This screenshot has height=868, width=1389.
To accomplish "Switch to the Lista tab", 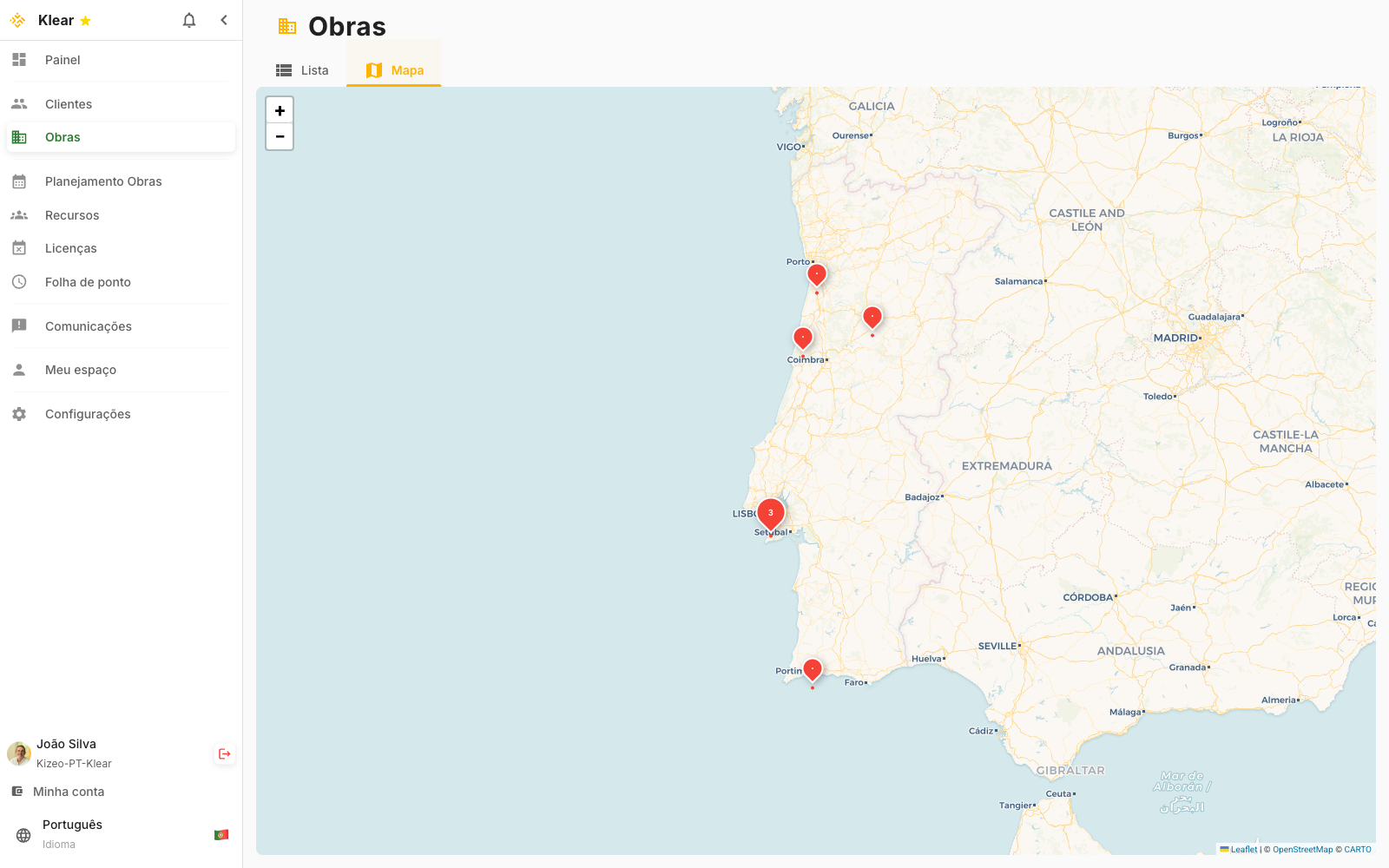I will pos(302,69).
